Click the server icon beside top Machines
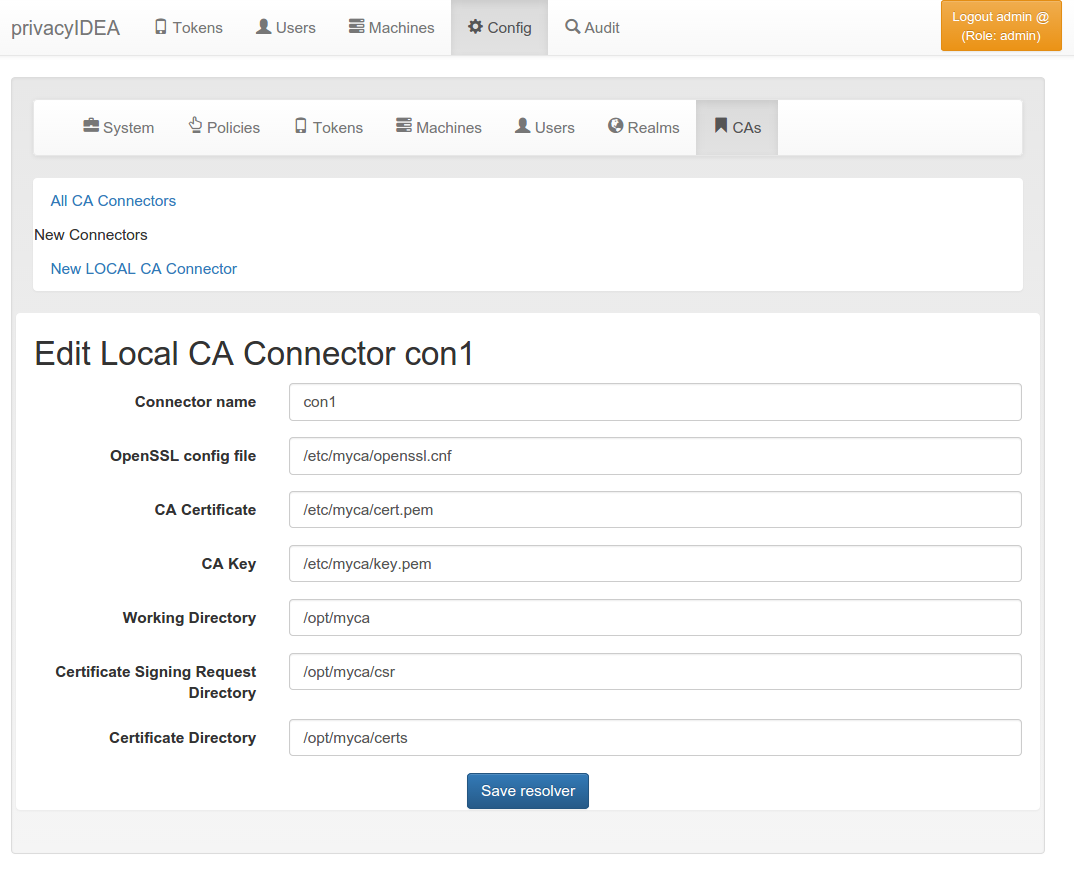1074x894 pixels. [356, 27]
